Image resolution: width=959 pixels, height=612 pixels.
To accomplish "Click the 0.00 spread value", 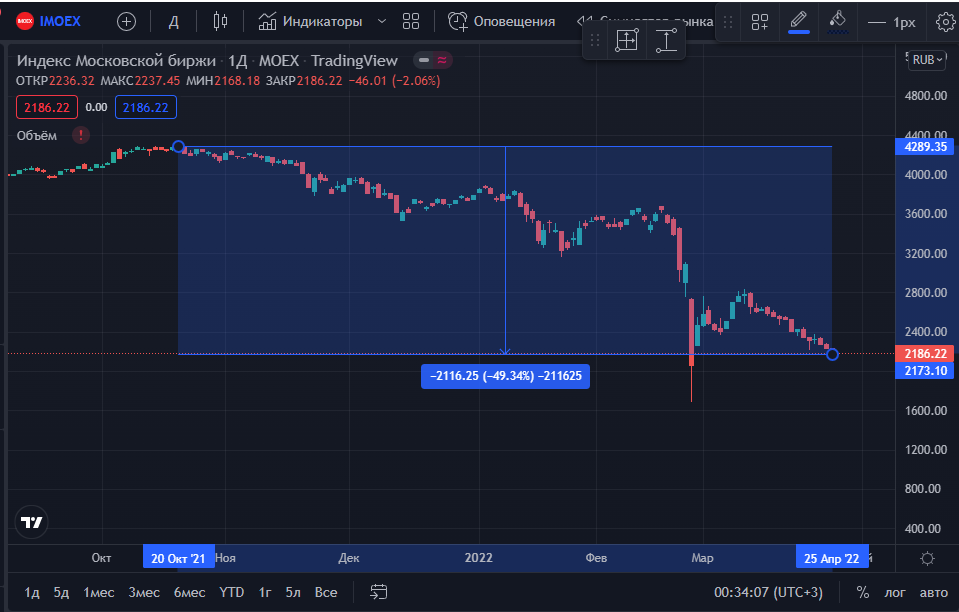I will tap(96, 108).
